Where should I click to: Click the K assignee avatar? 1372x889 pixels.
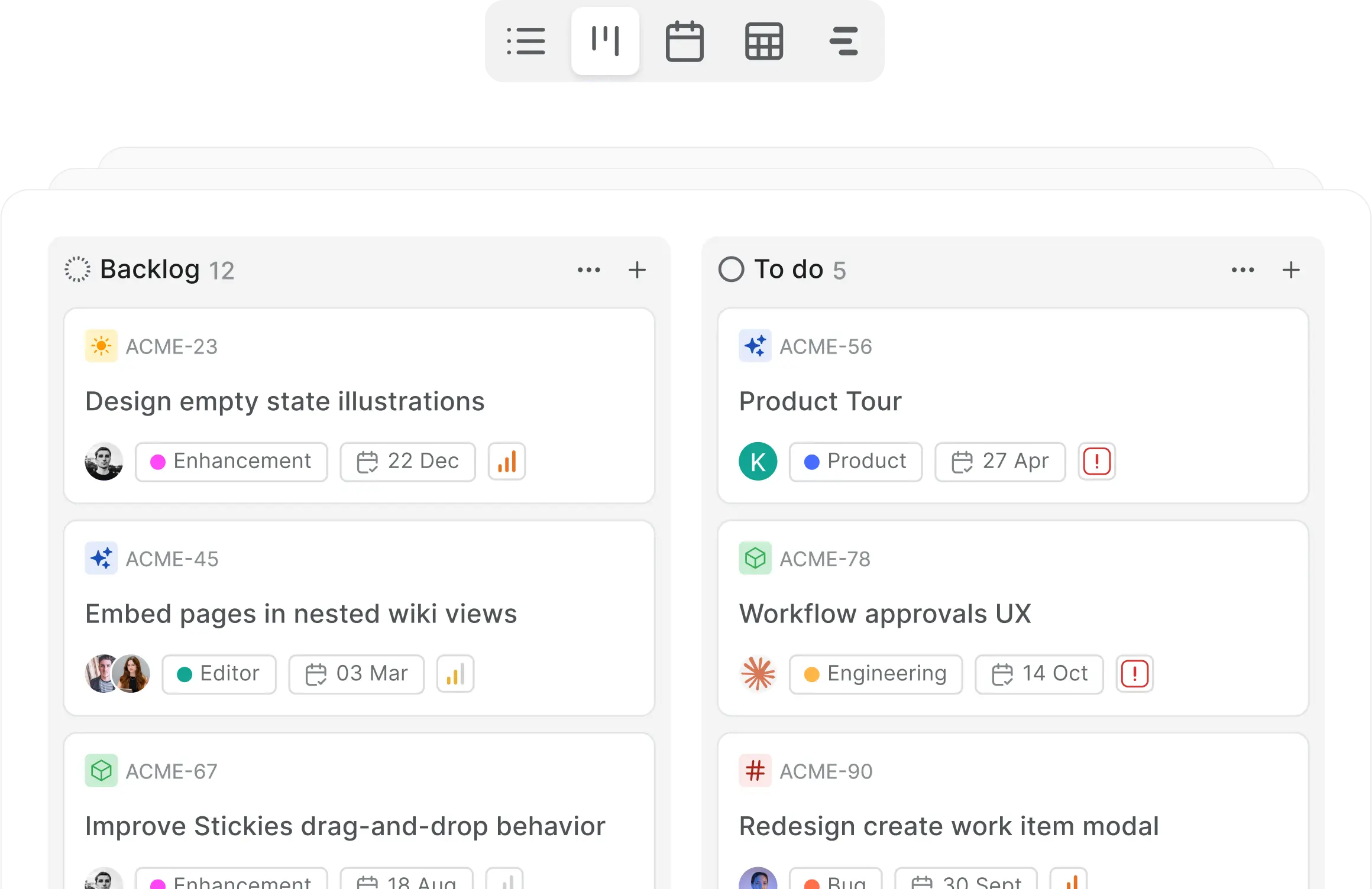[758, 462]
